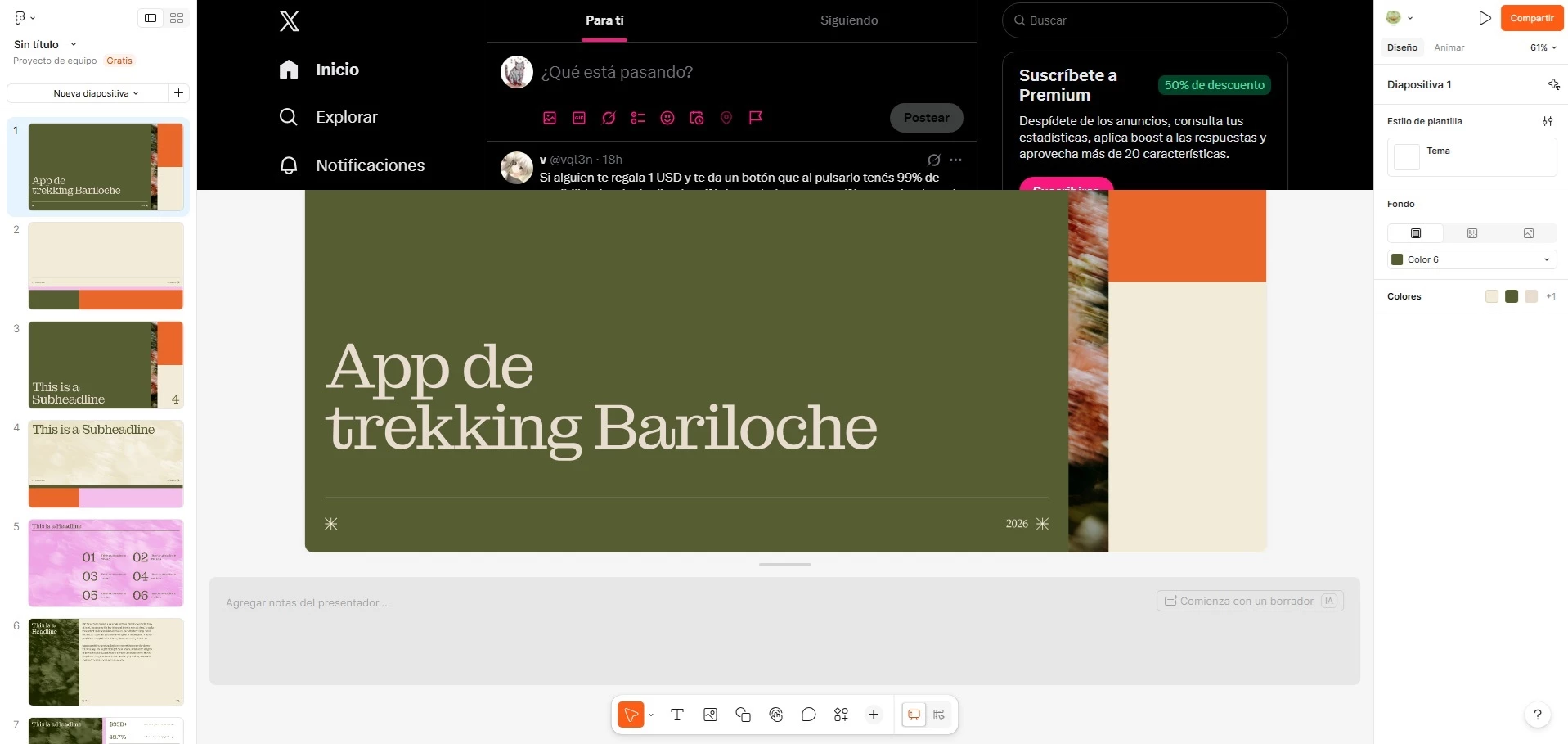This screenshot has height=744, width=1568.
Task: Select the Shapes tool in bottom toolbar
Action: point(743,715)
